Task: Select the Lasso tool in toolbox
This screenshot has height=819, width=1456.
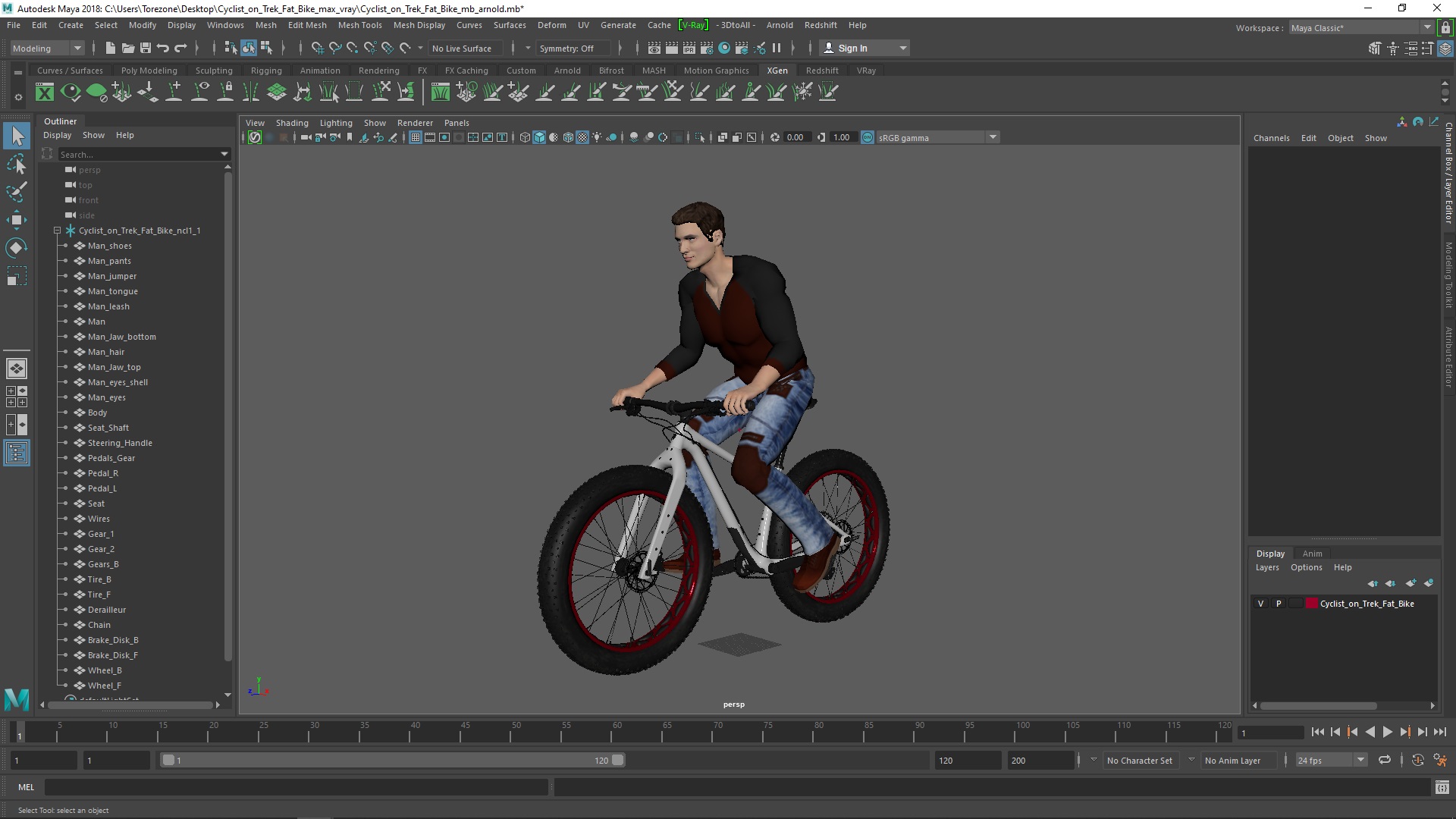Action: (17, 165)
